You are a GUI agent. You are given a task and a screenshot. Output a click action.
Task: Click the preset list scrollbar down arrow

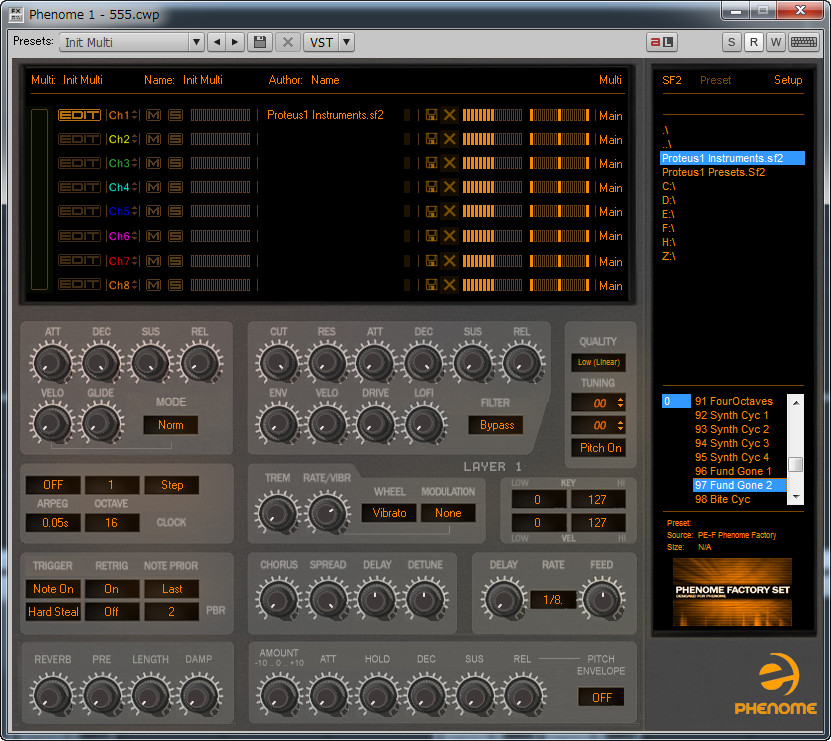point(795,497)
